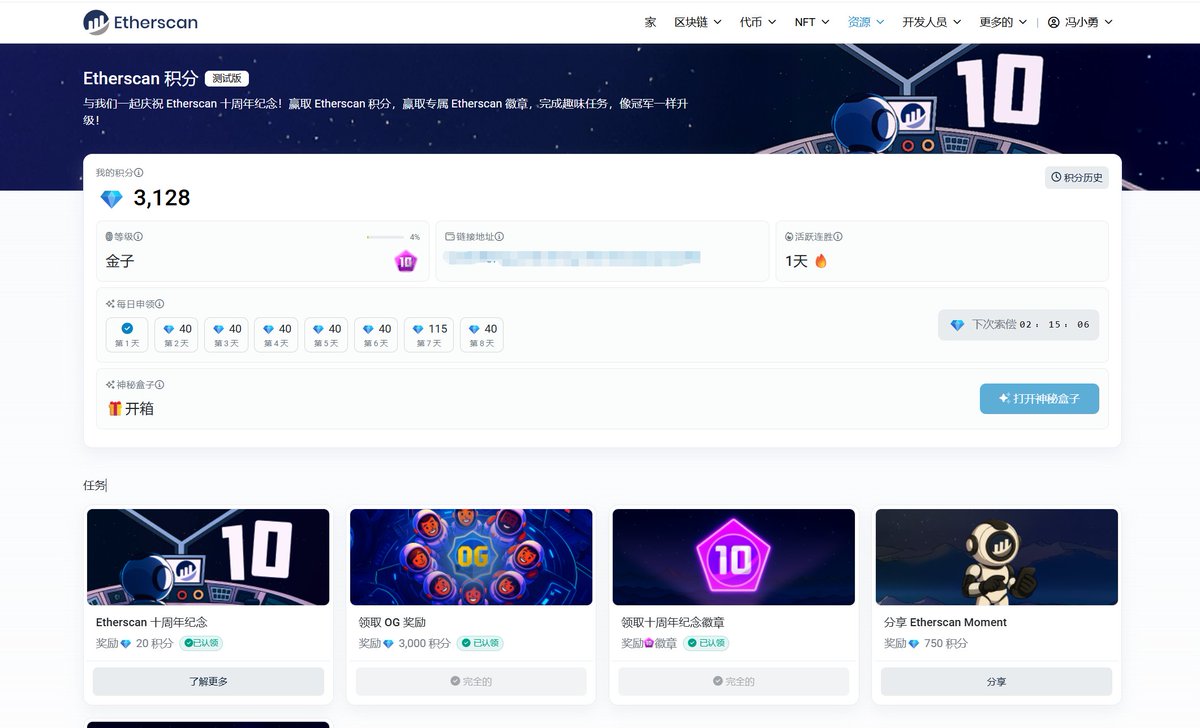Click the 750 积分 reward text
The width and height of the screenshot is (1200, 728).
(x=946, y=644)
